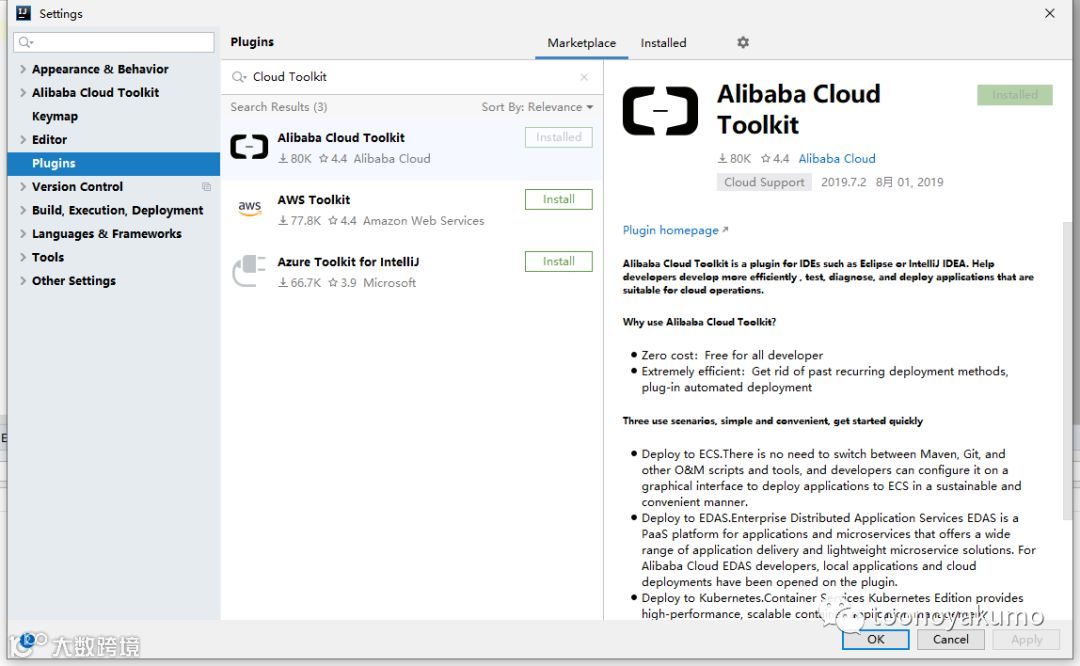Open the Alibaba Cloud vendor link
The height and width of the screenshot is (666, 1080).
click(x=837, y=158)
